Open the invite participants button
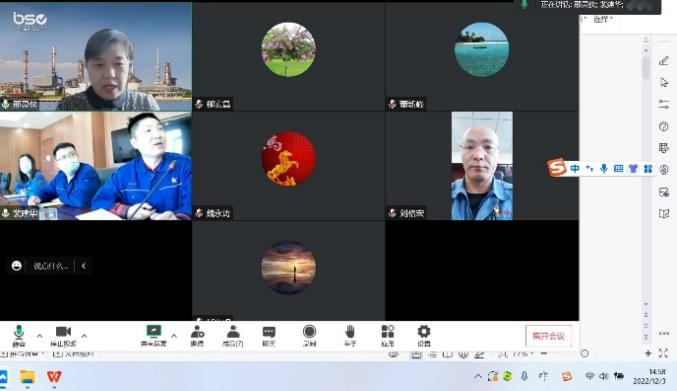Screen dimensions: 677x391 pos(197,335)
